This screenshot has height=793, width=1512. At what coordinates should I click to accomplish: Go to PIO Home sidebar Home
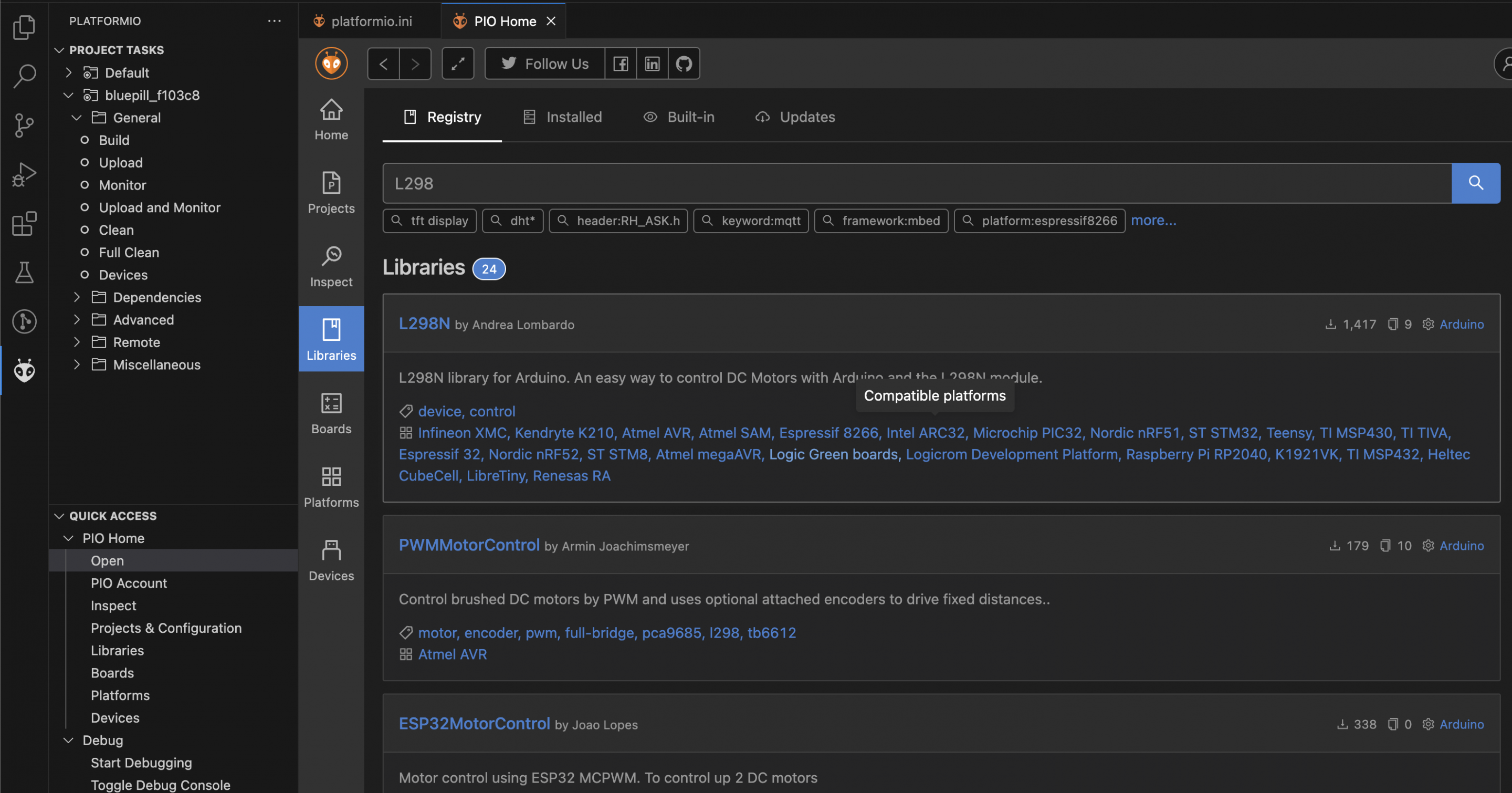[331, 120]
